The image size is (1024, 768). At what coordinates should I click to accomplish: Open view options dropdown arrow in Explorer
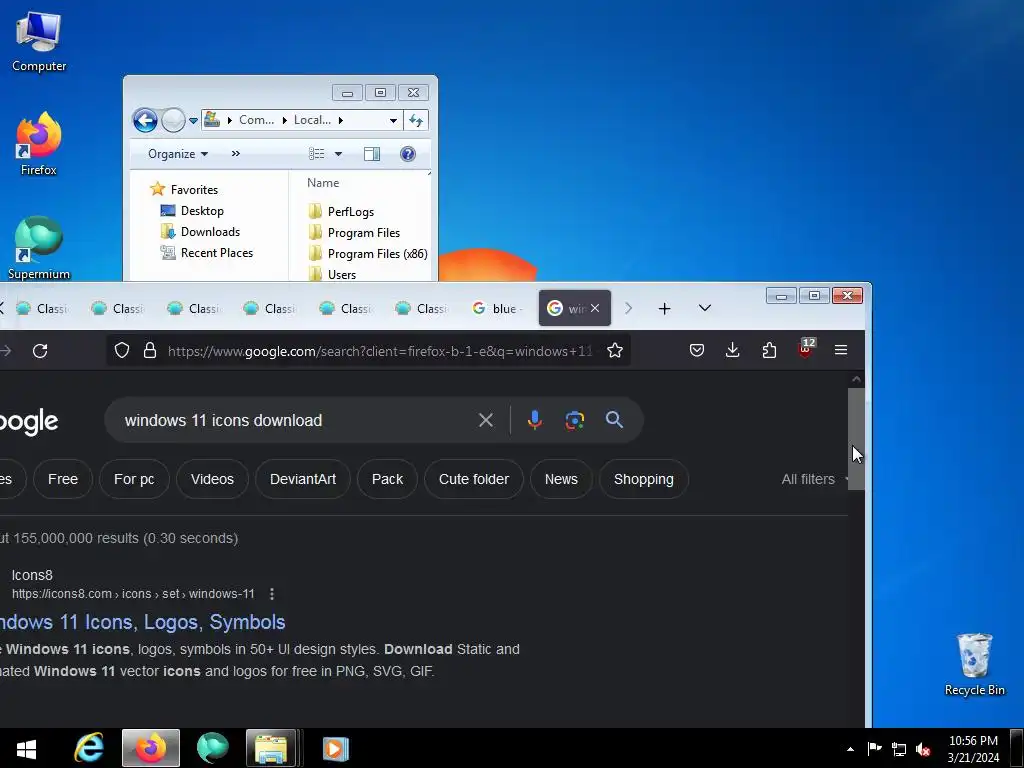point(338,154)
